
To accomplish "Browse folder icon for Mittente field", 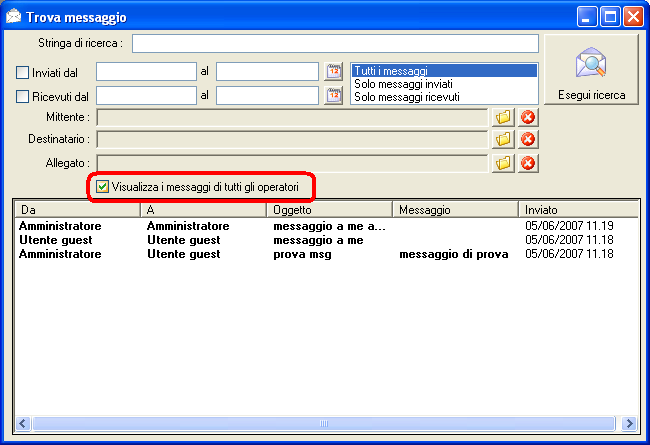I will point(503,117).
